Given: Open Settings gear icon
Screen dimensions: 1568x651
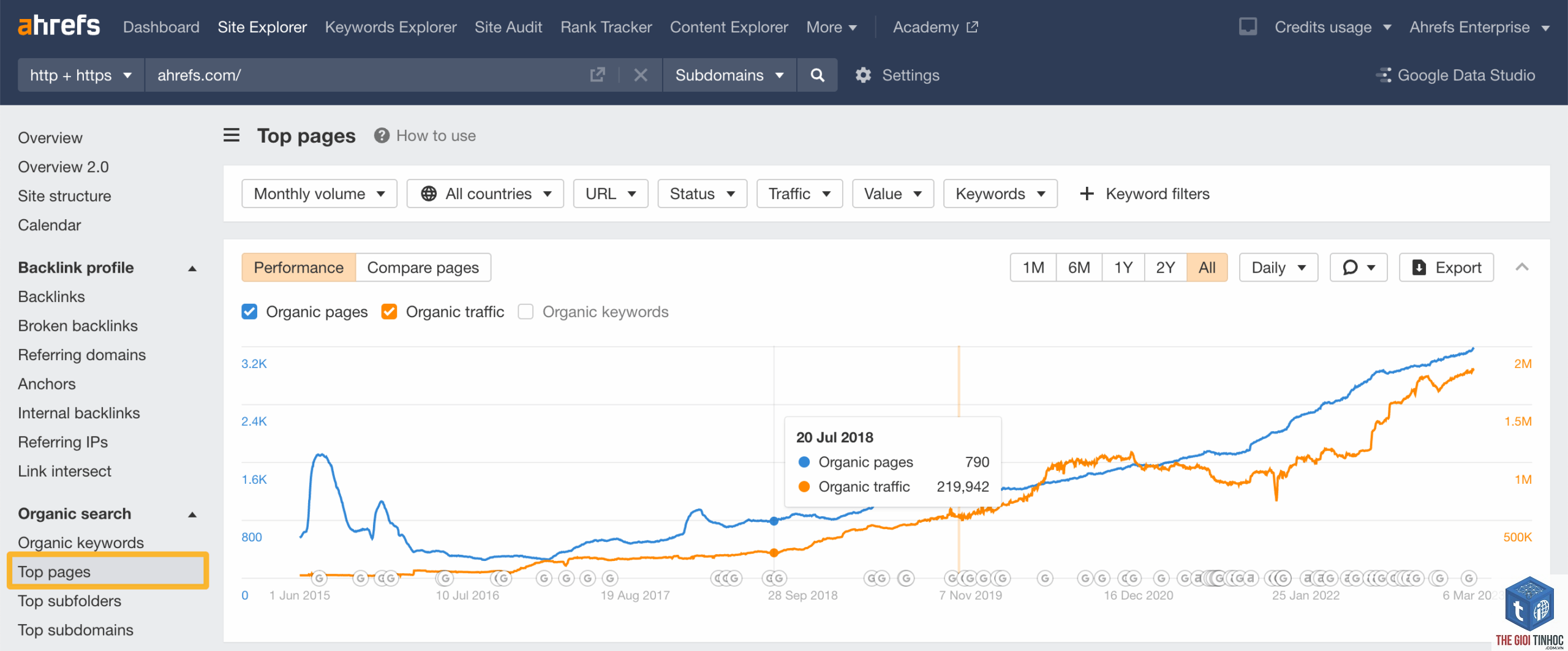Looking at the screenshot, I should pos(863,75).
